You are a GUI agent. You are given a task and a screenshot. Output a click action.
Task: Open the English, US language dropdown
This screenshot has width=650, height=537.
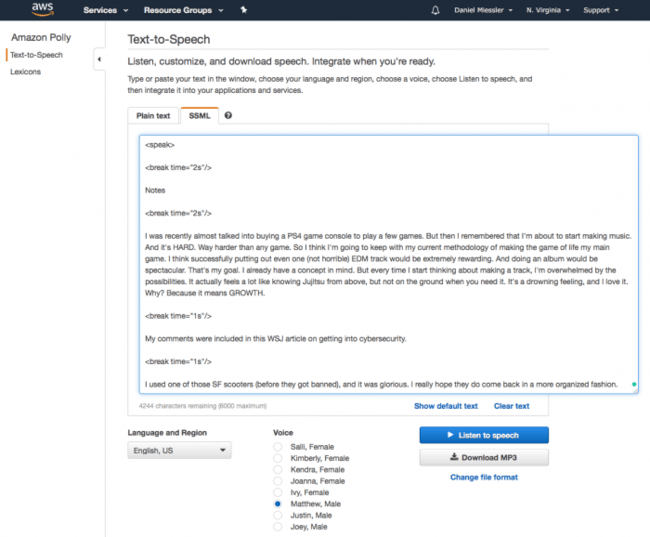pyautogui.click(x=179, y=450)
